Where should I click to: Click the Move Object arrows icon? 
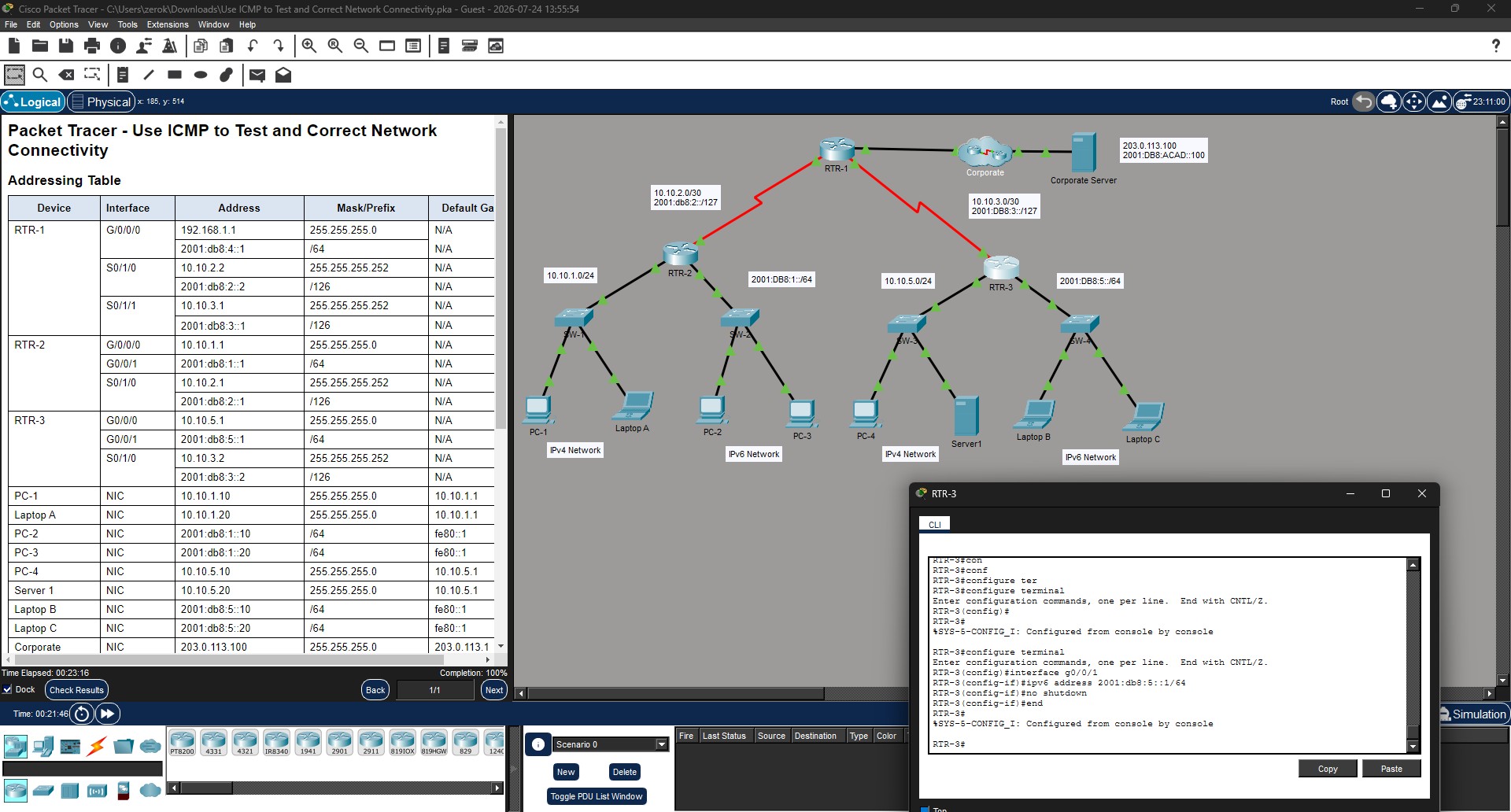tap(1414, 101)
